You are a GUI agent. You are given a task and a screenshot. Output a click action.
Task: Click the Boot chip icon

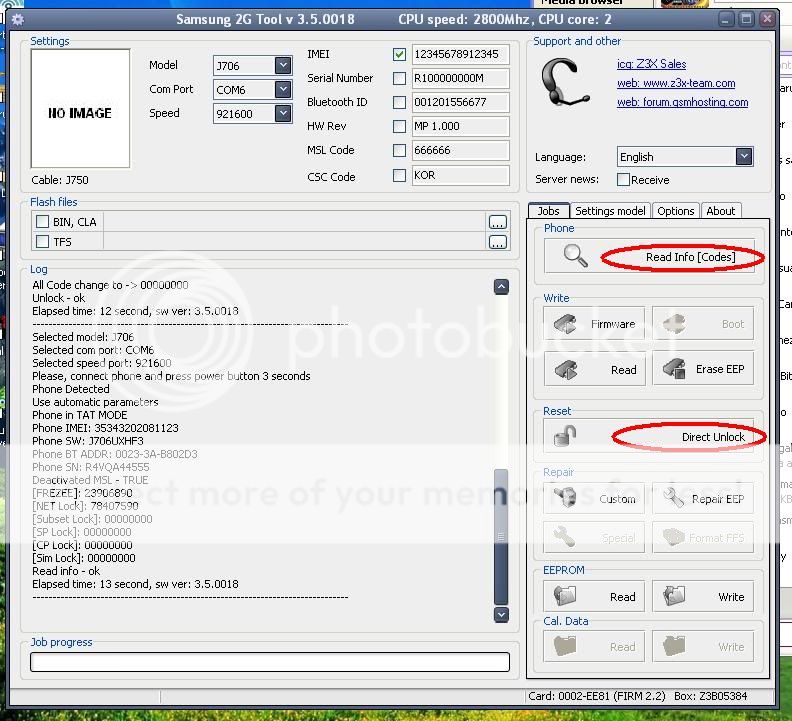(674, 324)
